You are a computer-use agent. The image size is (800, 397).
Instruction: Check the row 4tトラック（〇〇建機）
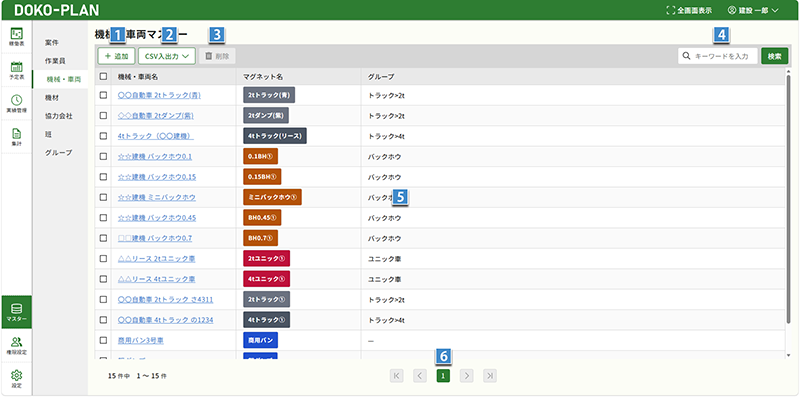[104, 136]
